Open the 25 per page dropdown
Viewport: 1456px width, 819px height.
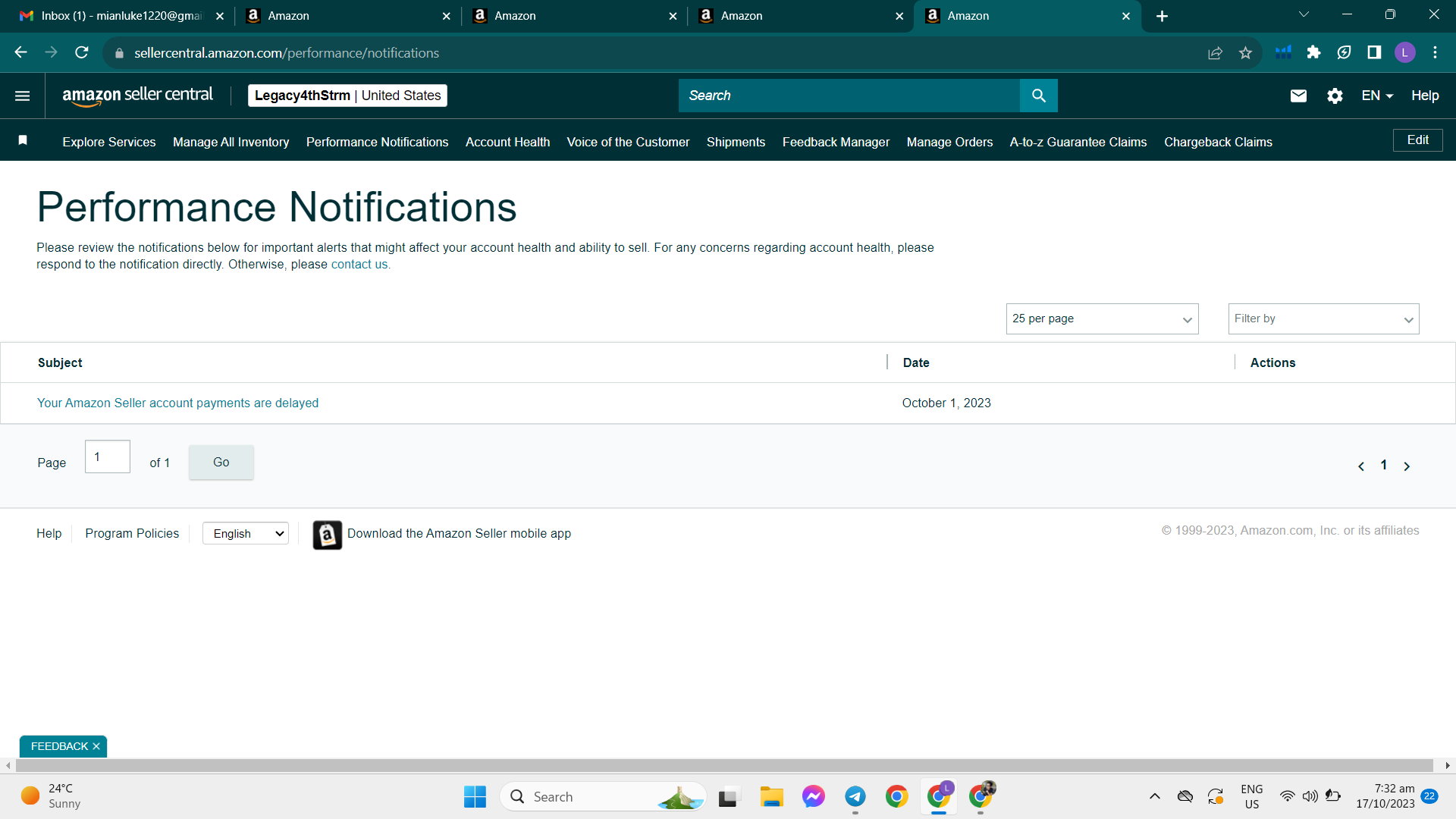[1102, 318]
